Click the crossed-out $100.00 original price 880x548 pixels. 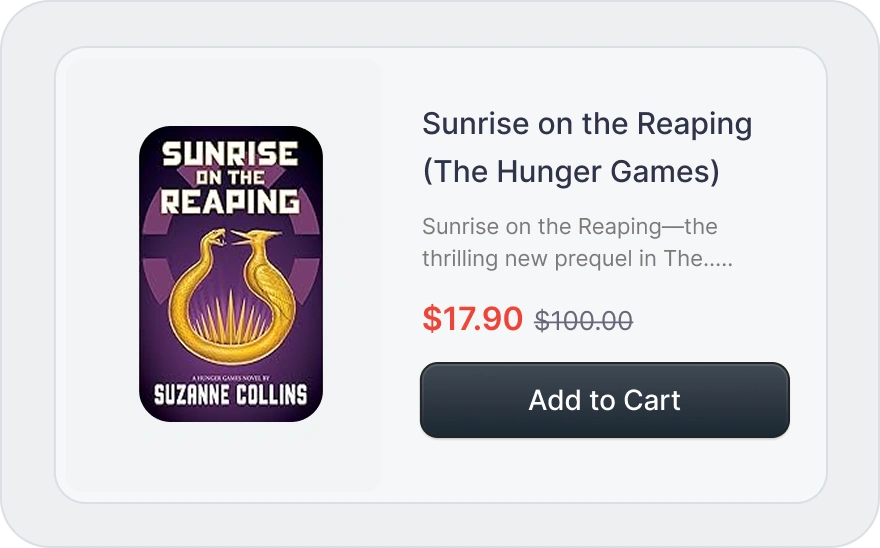click(x=583, y=321)
